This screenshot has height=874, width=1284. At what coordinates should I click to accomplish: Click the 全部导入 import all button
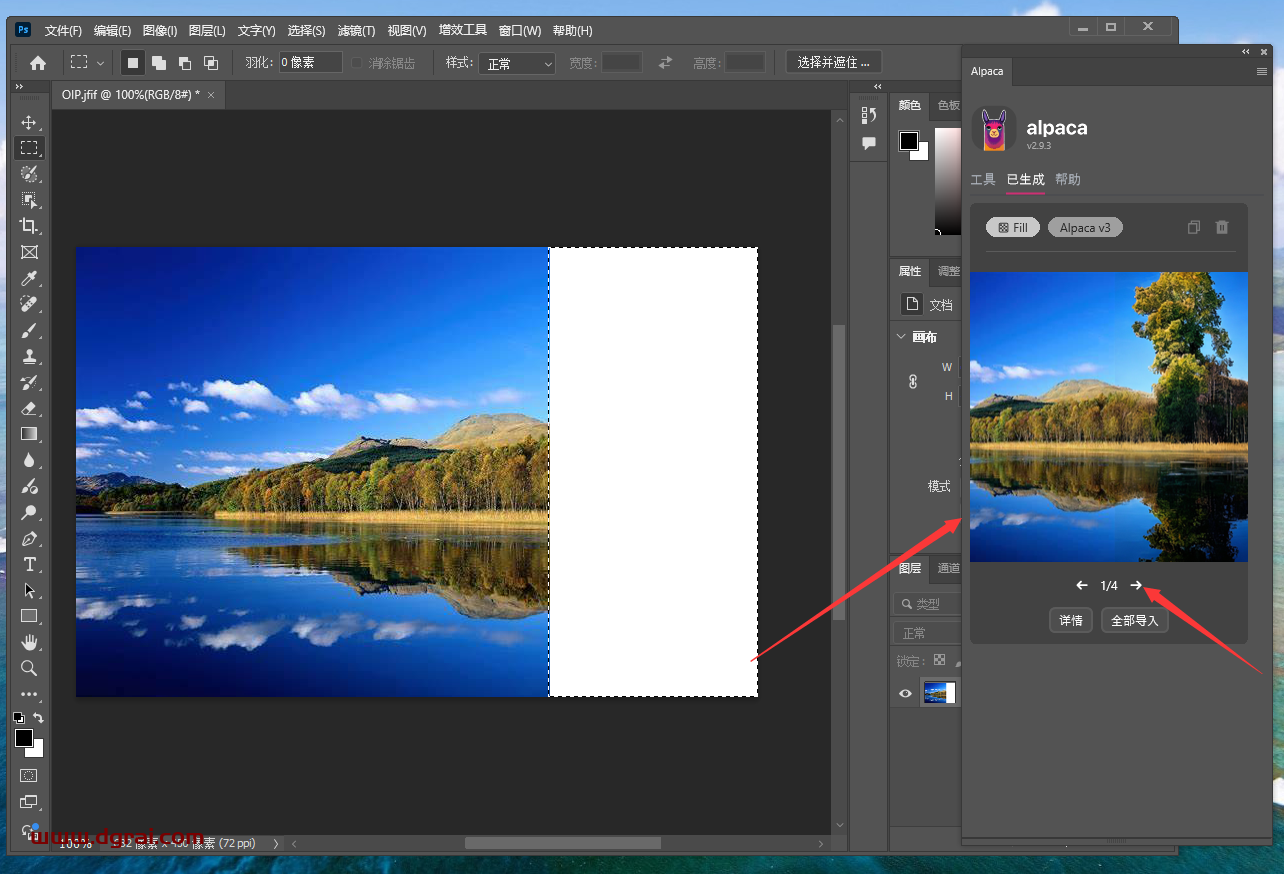1134,620
